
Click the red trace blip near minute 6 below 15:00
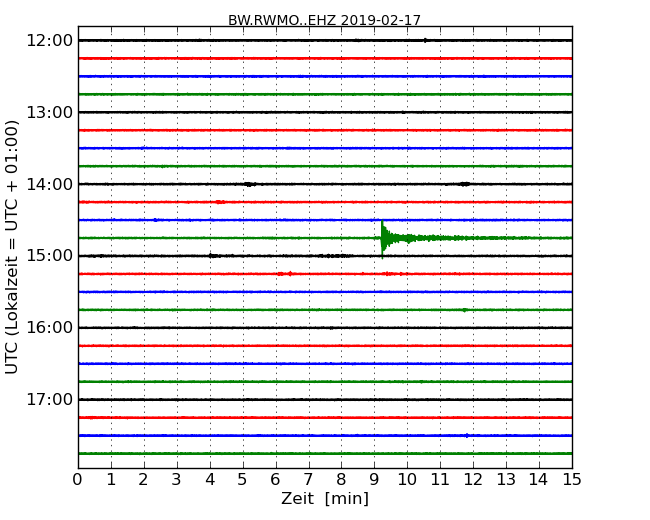(x=285, y=274)
